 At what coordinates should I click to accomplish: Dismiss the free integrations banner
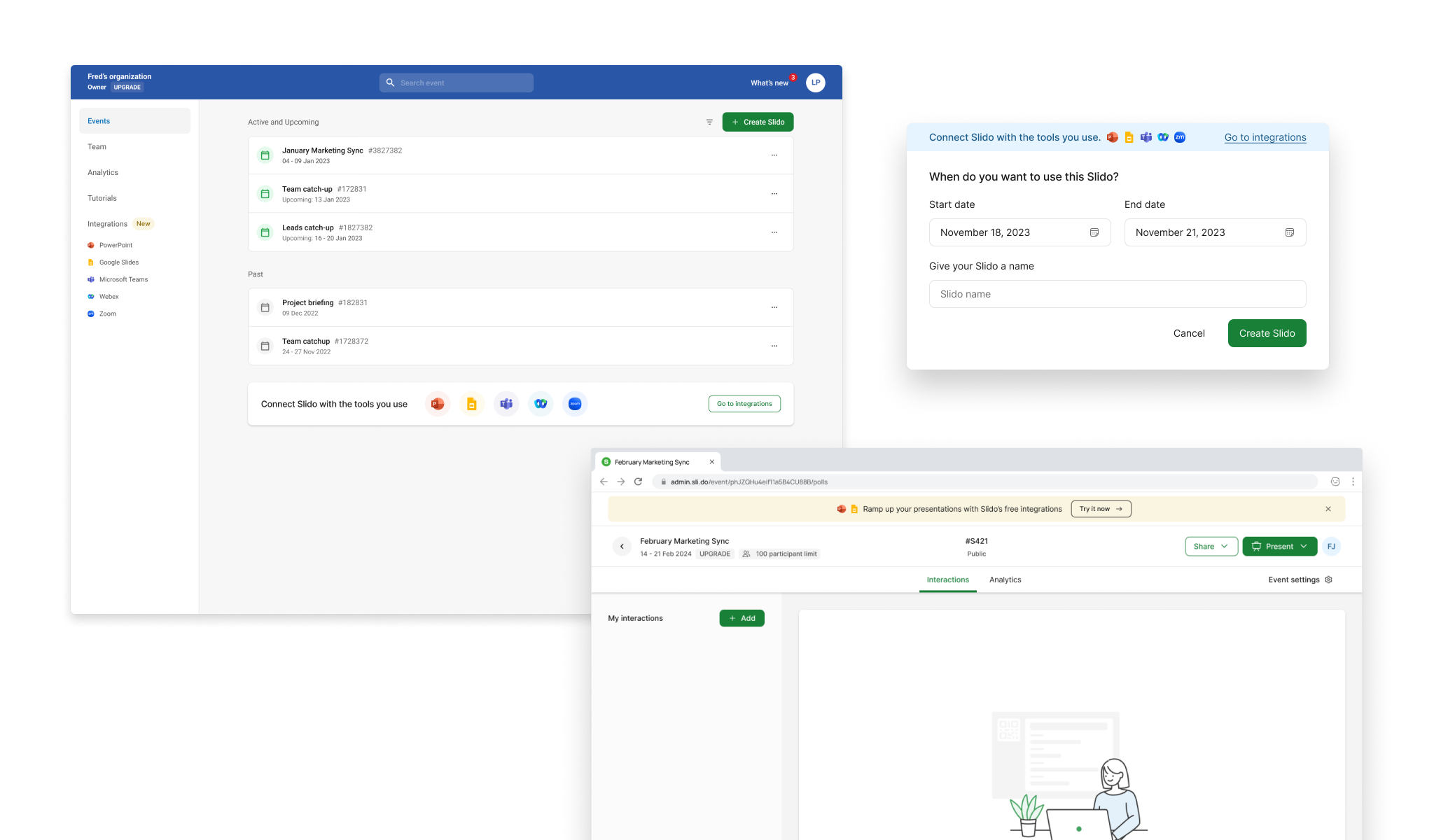[1328, 509]
